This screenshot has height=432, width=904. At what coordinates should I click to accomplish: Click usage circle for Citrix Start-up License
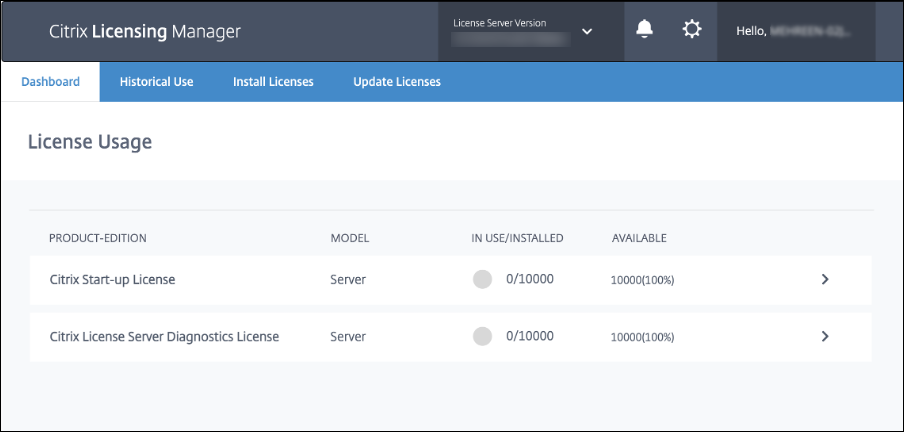click(482, 280)
